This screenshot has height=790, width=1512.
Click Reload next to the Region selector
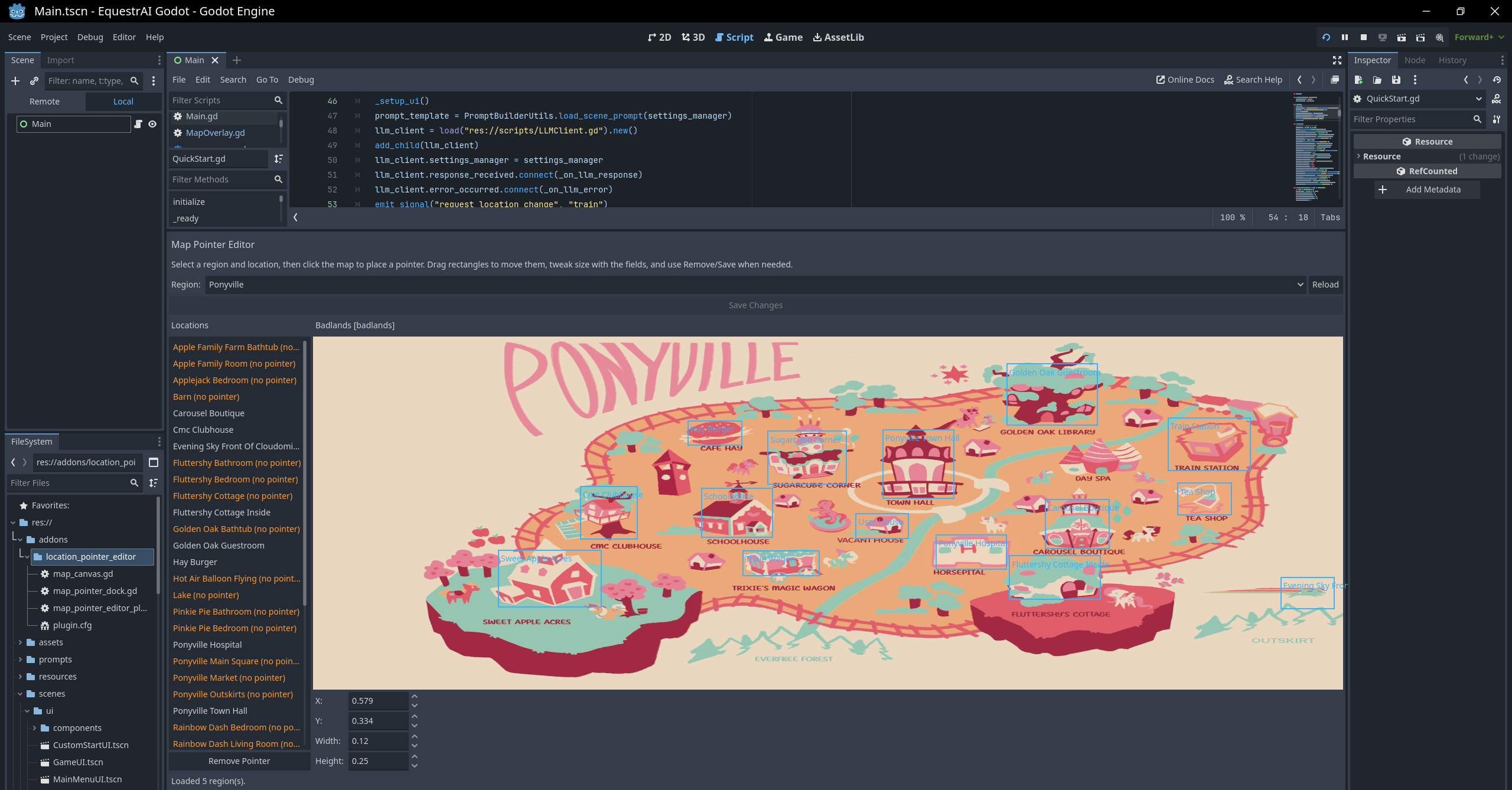coord(1325,285)
